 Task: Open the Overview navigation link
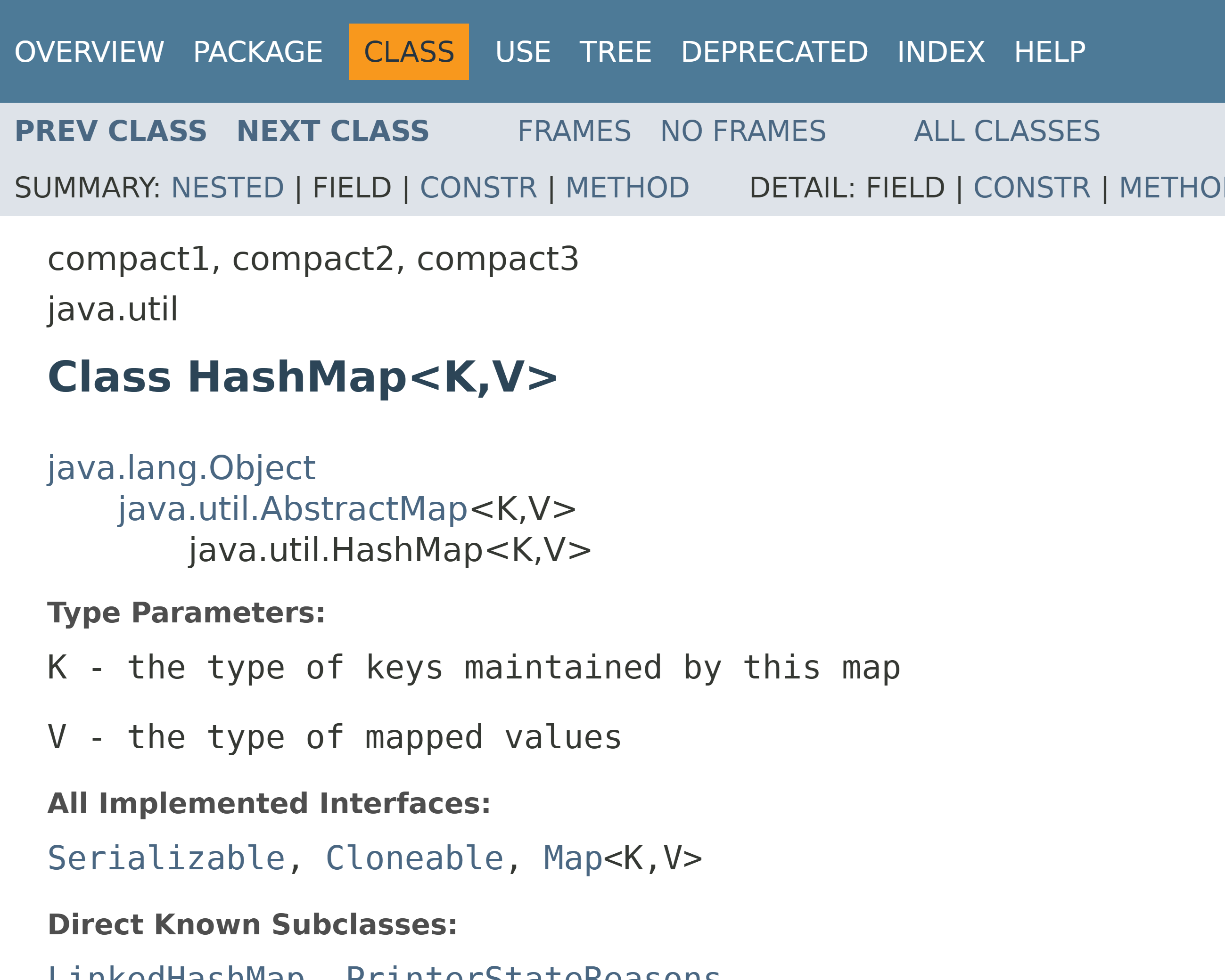(x=89, y=52)
